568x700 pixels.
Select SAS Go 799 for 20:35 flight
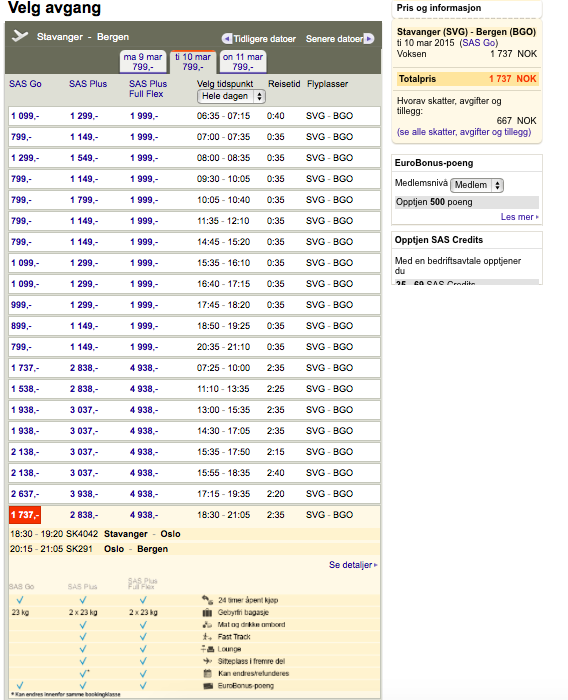click(x=21, y=346)
